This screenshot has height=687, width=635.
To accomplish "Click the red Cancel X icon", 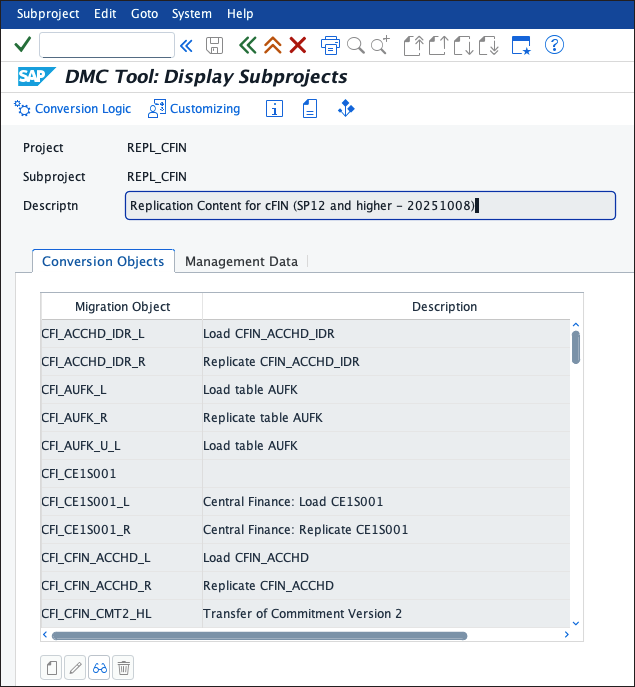I will click(298, 45).
